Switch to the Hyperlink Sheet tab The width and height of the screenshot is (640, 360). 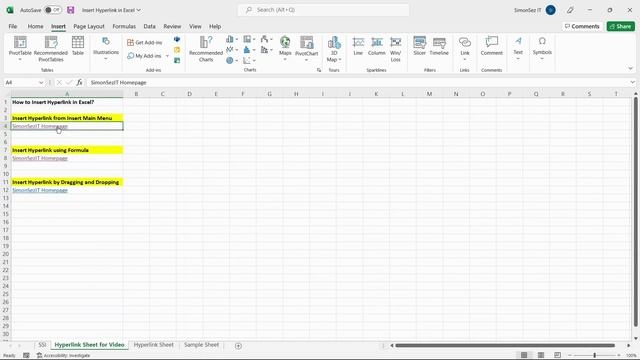coord(153,345)
